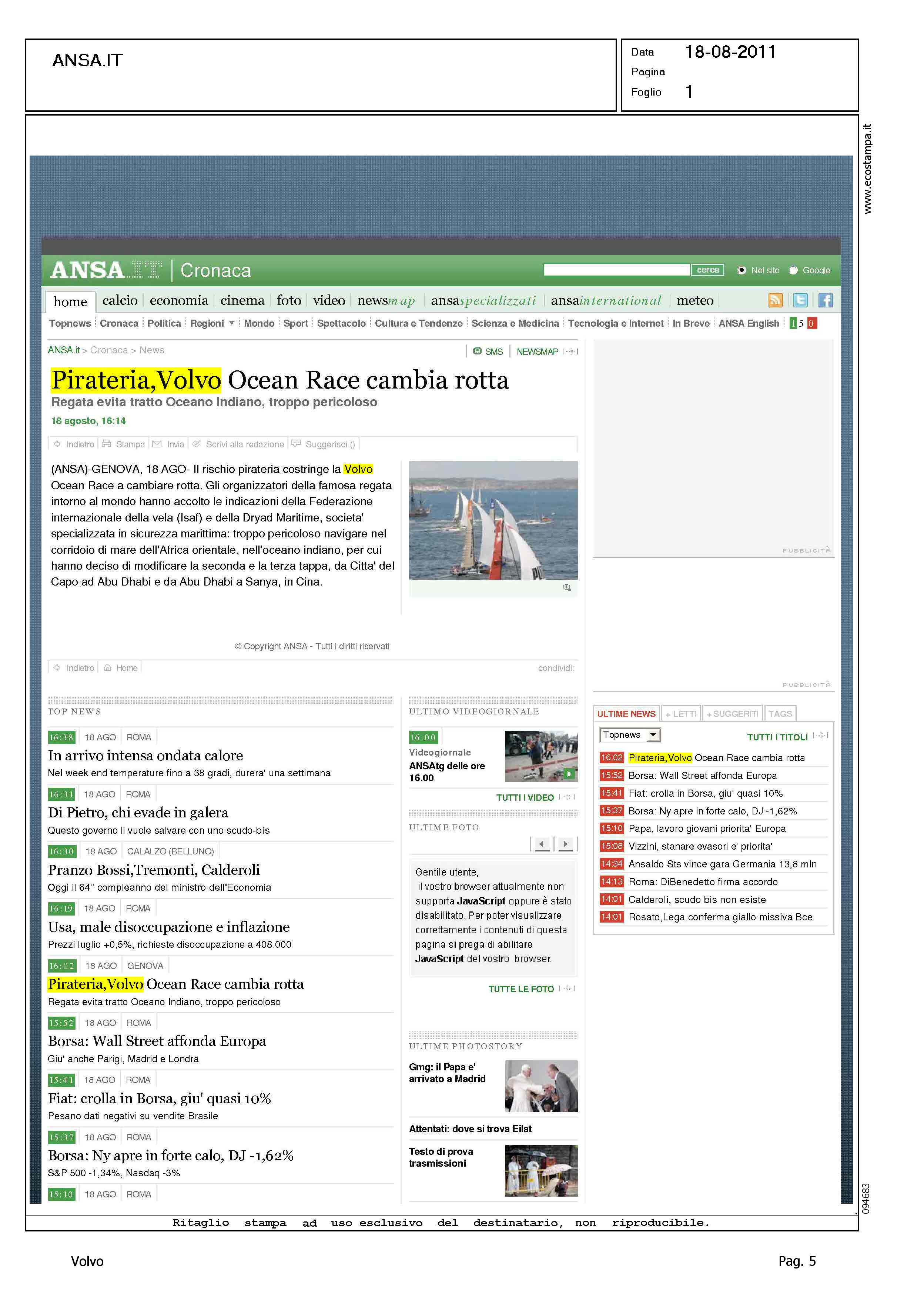Show previous photo in Ultime Foto

(542, 844)
